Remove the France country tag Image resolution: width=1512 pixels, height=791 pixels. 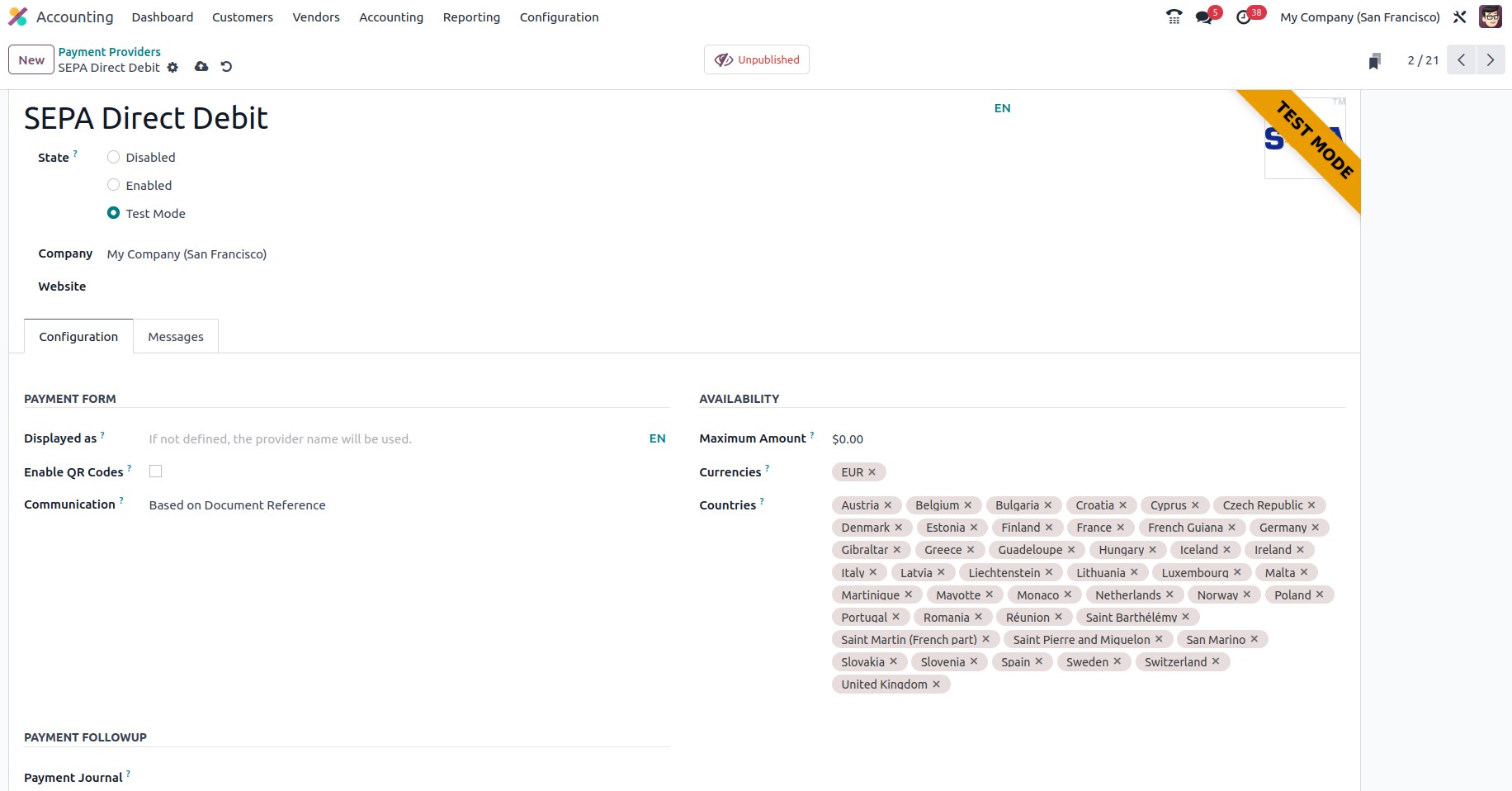pos(1121,528)
